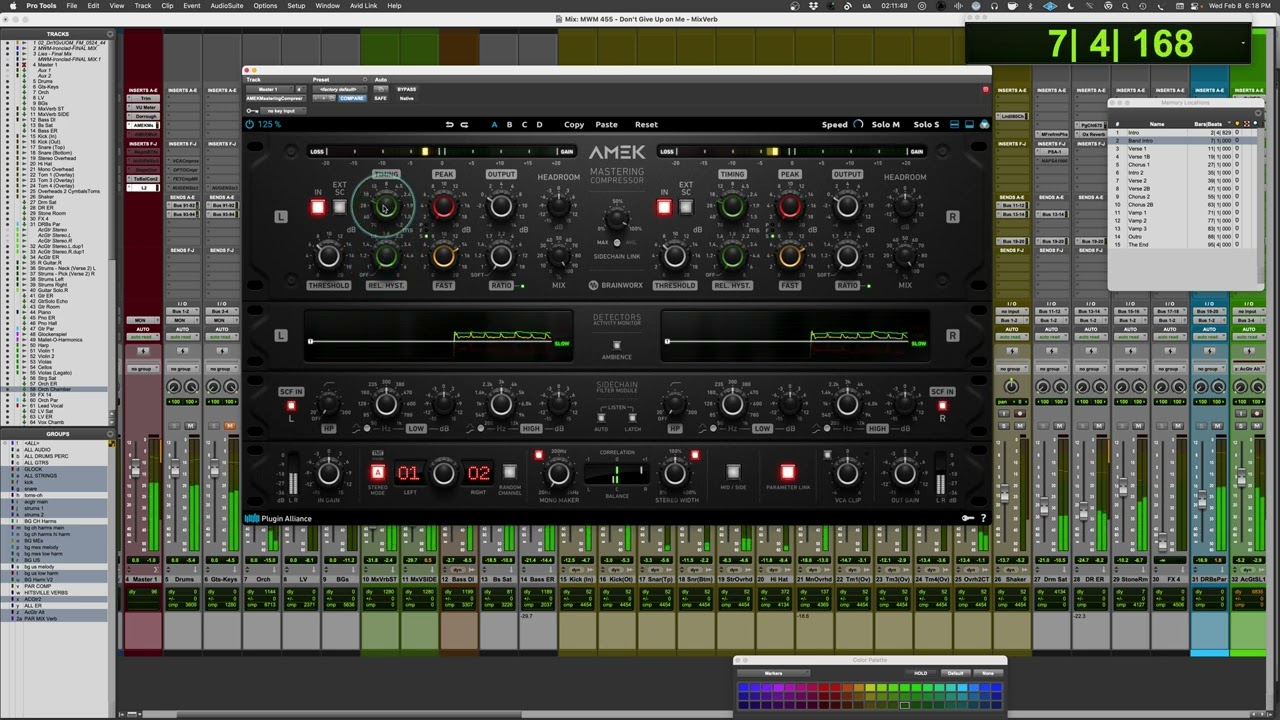Toggle the Ambience detector switch
Screen dimensions: 1280x720
pyautogui.click(x=616, y=345)
